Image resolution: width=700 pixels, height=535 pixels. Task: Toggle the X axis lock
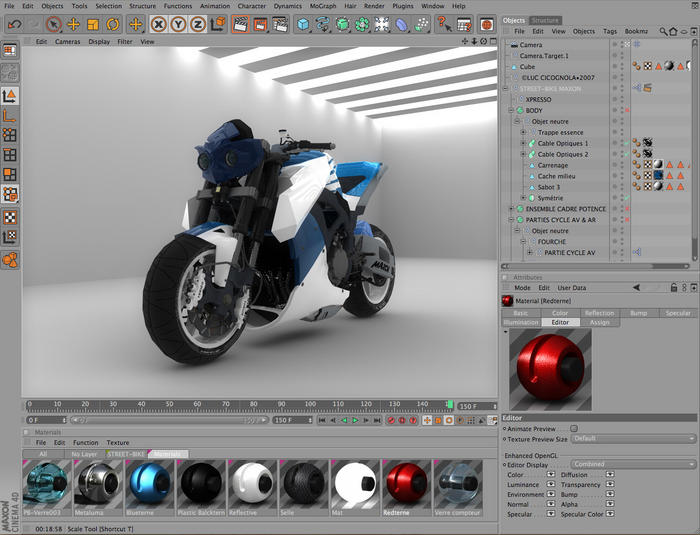point(158,23)
